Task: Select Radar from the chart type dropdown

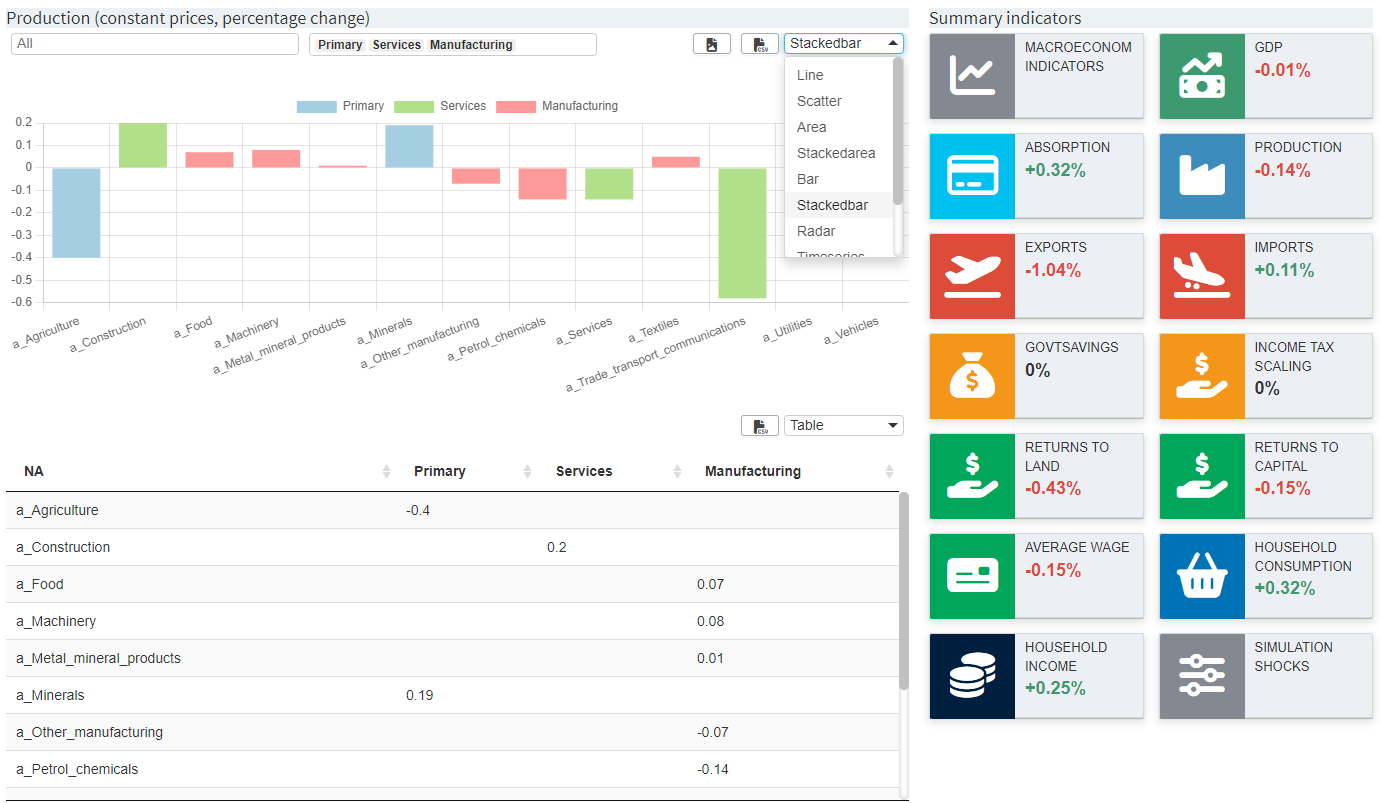Action: pos(817,230)
